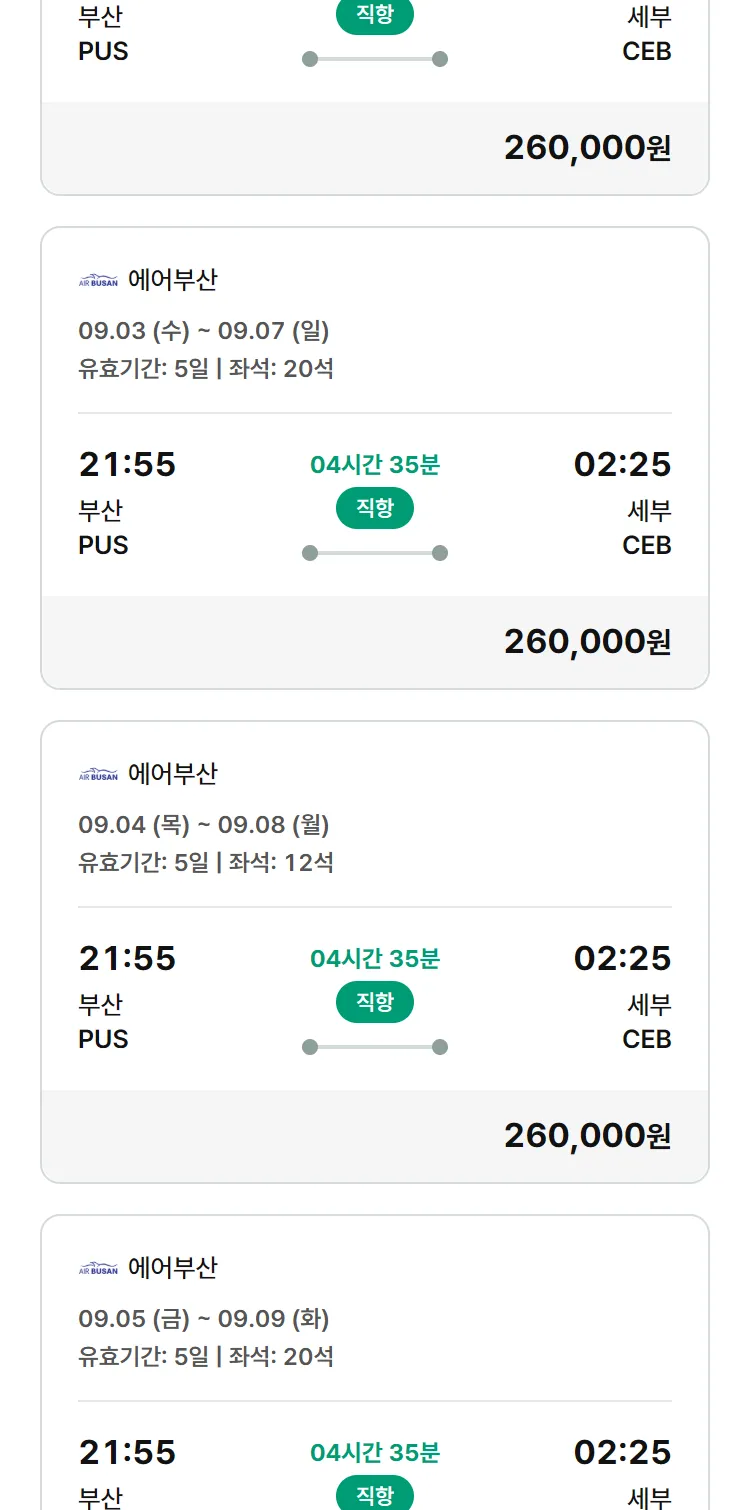Open the 09.04 (목) ~ 09.08 (월) date text
The height and width of the screenshot is (1510, 750).
[x=204, y=824]
